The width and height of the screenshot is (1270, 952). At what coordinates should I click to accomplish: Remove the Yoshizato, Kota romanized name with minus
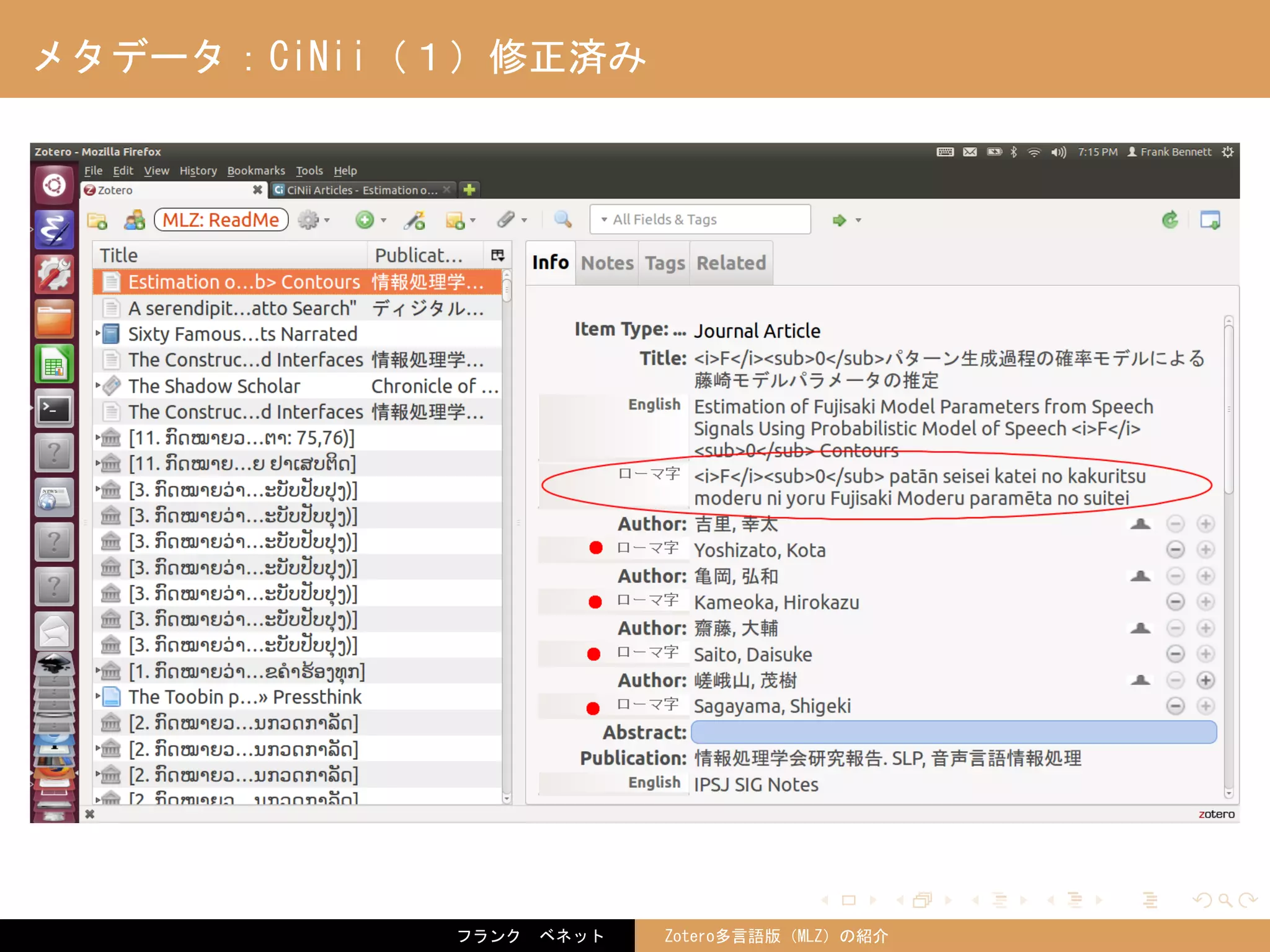click(x=1175, y=550)
